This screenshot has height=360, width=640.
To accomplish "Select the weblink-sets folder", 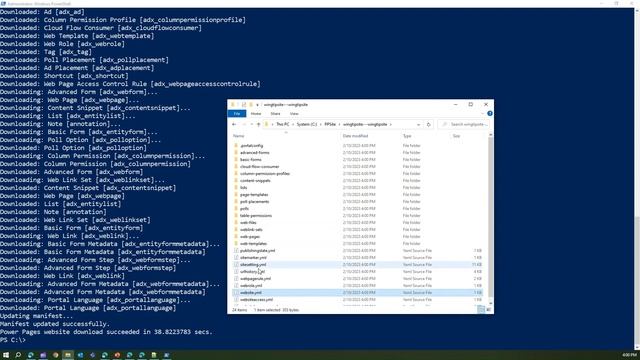I will pos(251,229).
